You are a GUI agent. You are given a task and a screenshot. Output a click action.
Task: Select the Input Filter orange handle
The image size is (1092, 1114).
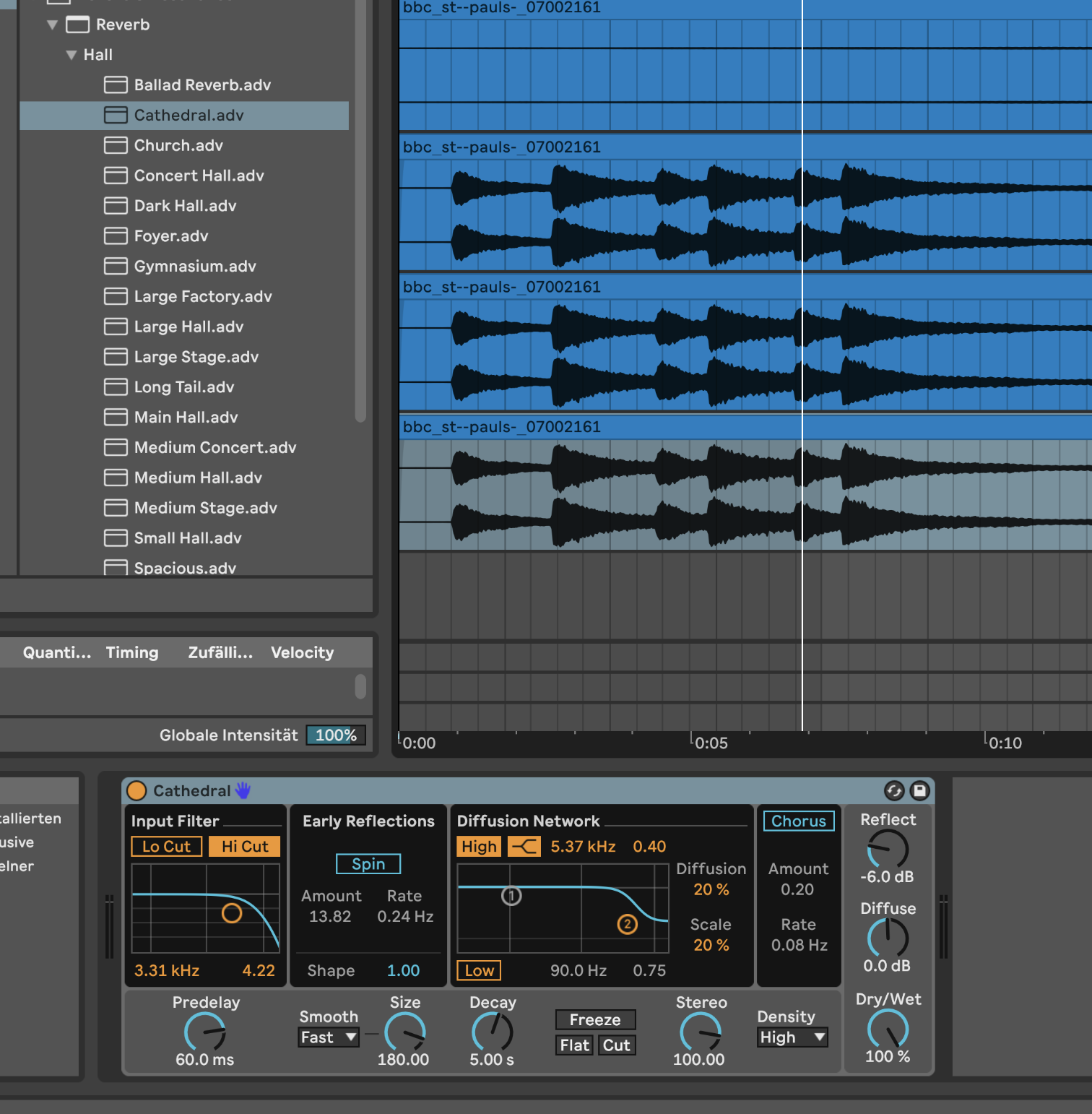[x=232, y=913]
